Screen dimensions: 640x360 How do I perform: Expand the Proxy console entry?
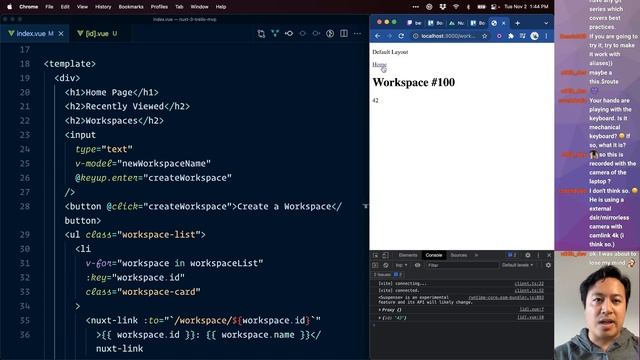pyautogui.click(x=379, y=310)
